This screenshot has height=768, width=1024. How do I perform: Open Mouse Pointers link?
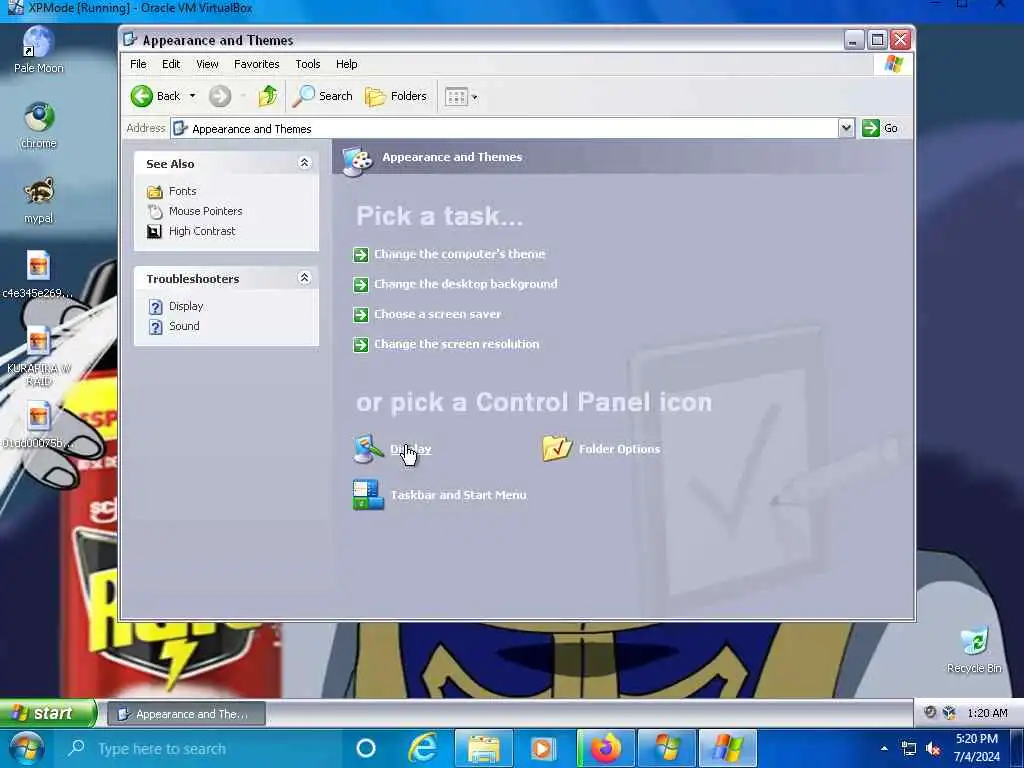point(205,211)
